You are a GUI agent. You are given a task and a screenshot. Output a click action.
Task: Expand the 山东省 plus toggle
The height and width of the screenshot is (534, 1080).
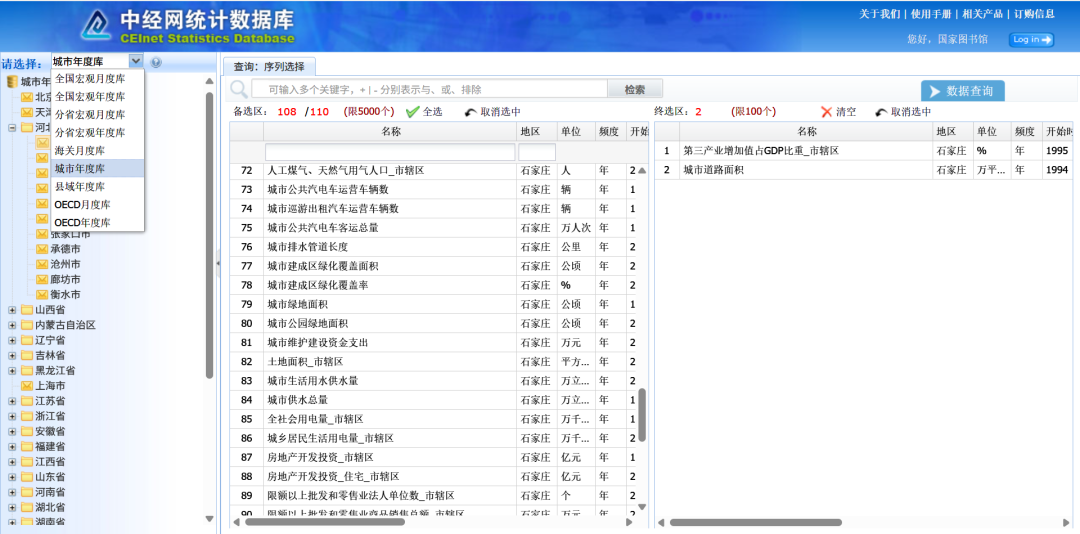12,477
